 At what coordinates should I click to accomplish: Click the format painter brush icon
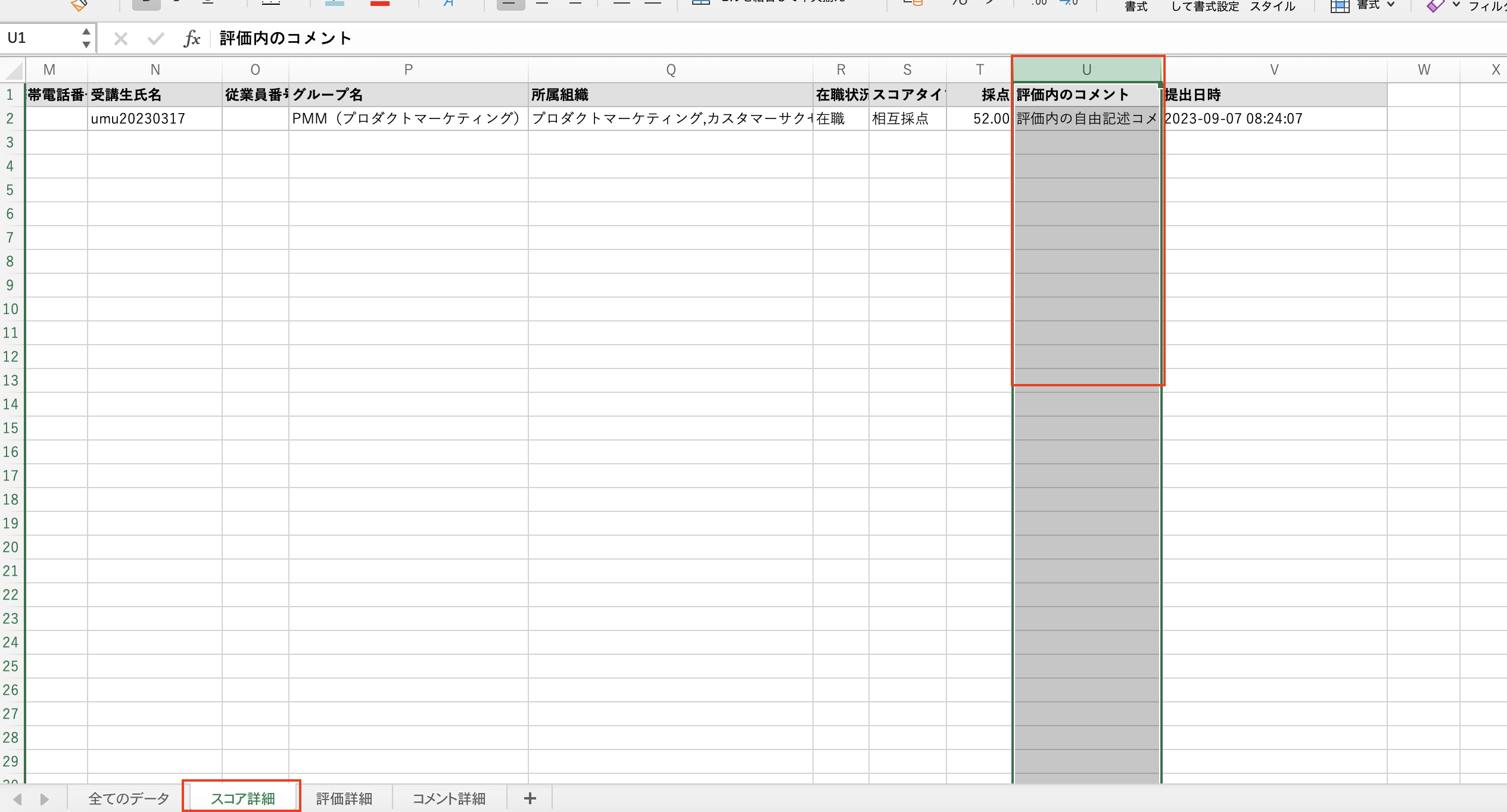[79, 5]
